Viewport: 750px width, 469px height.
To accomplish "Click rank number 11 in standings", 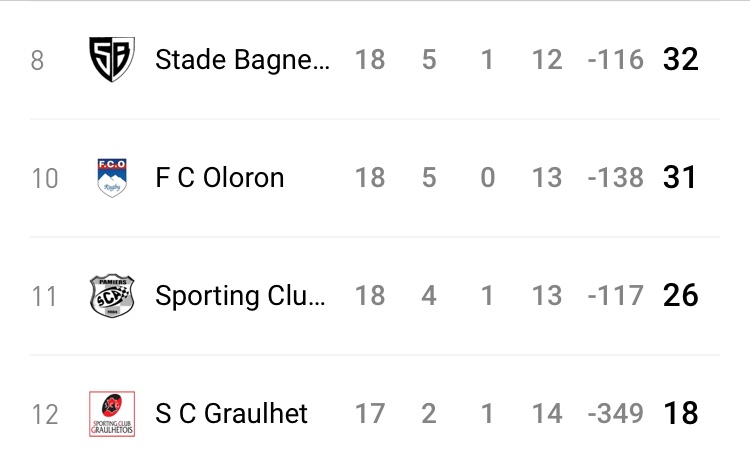I will [45, 297].
